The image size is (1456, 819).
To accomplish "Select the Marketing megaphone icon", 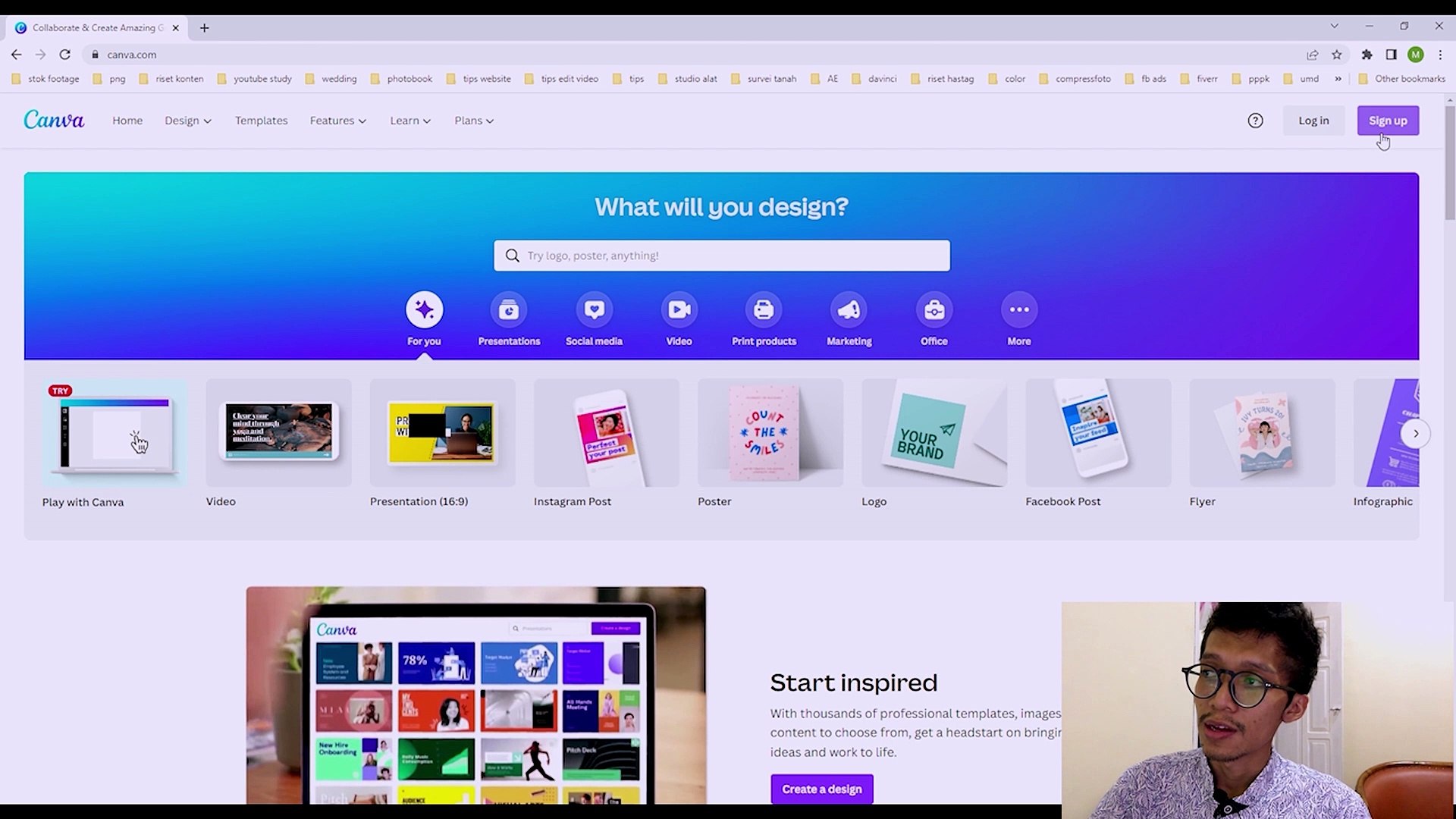I will pyautogui.click(x=849, y=310).
